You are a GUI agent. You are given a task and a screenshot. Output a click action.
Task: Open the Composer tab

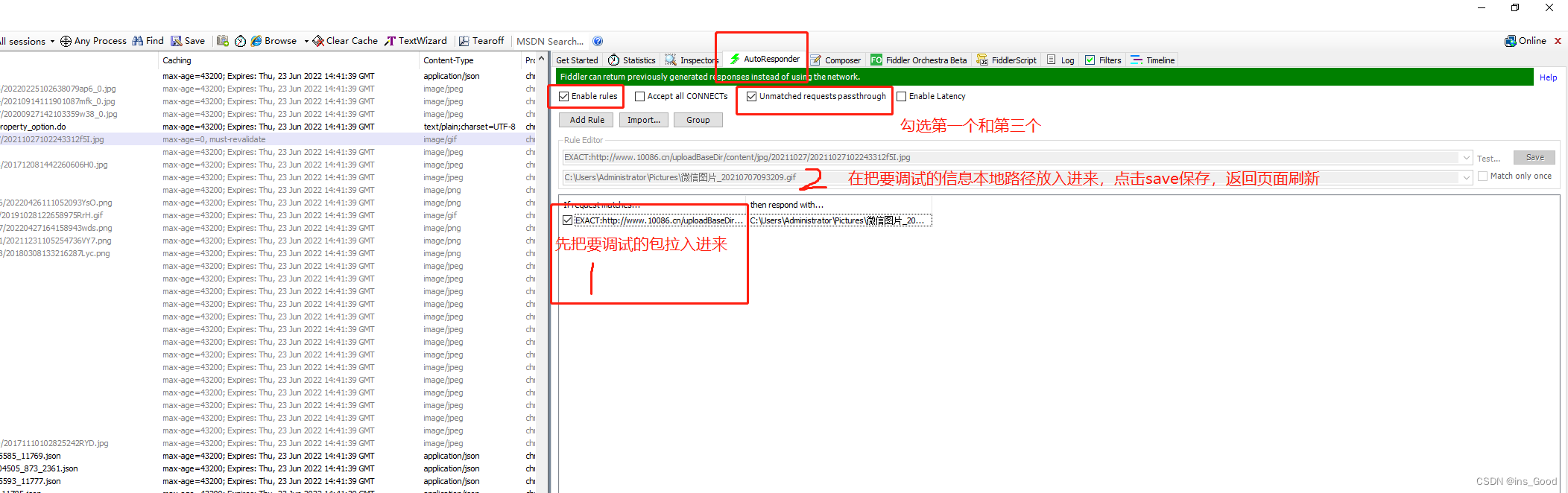[836, 60]
